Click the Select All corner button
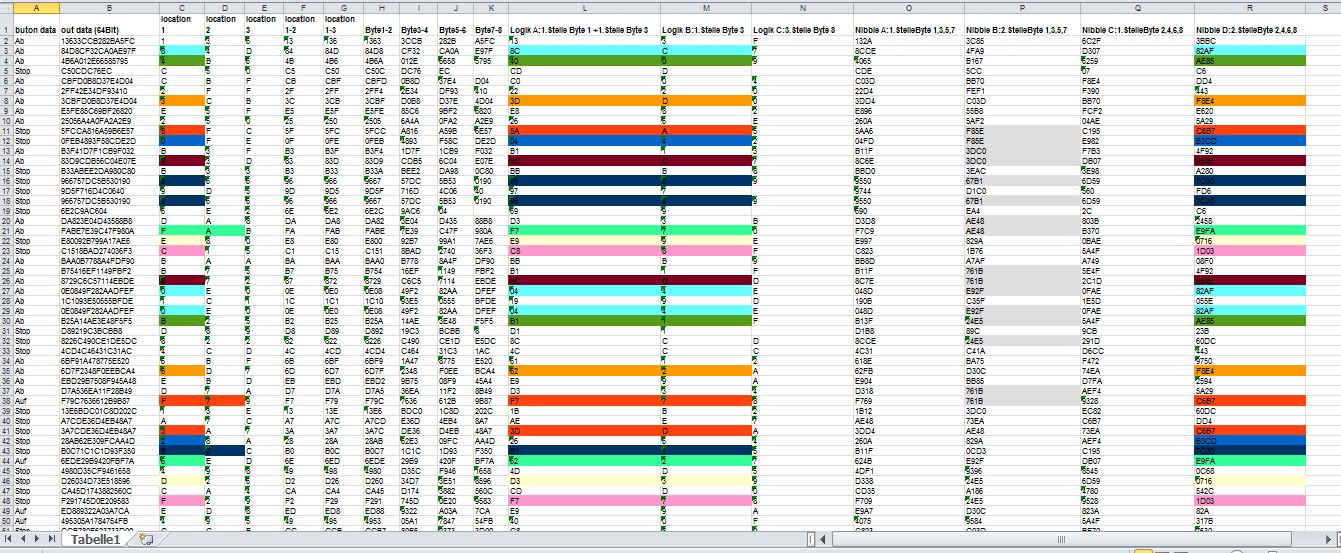Viewport: 1341px width, 553px height. 5,8
